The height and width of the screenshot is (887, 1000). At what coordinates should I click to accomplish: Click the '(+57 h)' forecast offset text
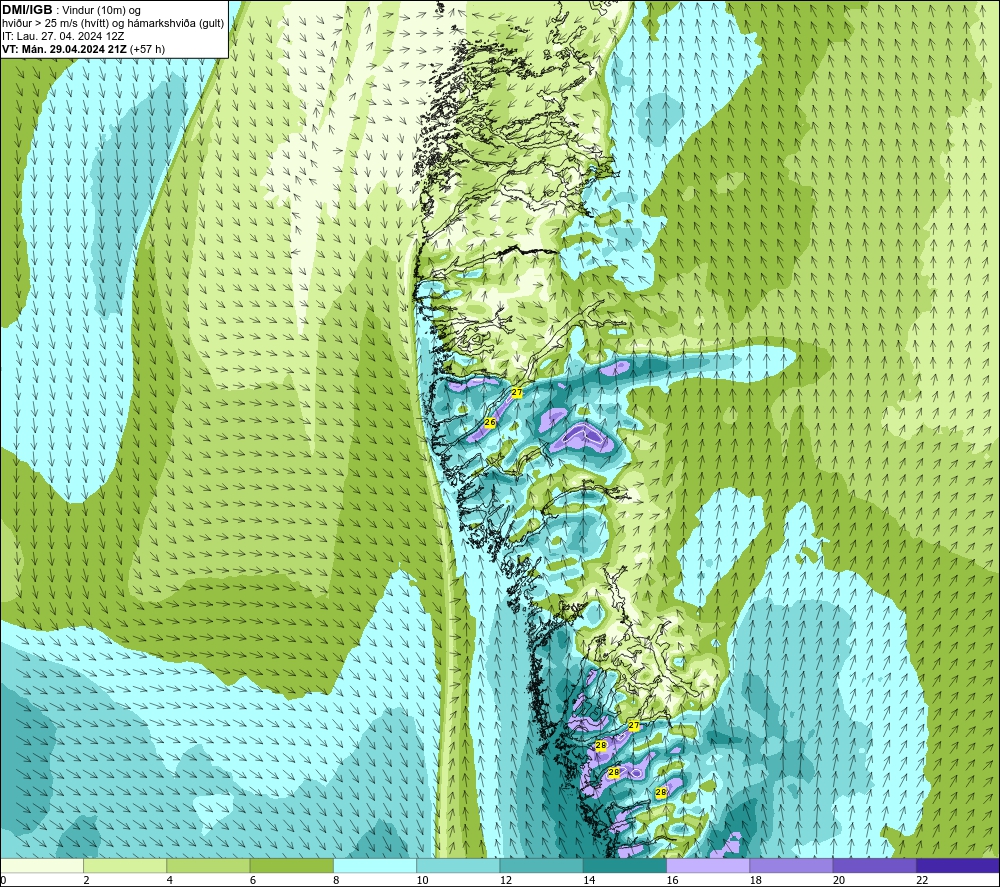point(147,48)
